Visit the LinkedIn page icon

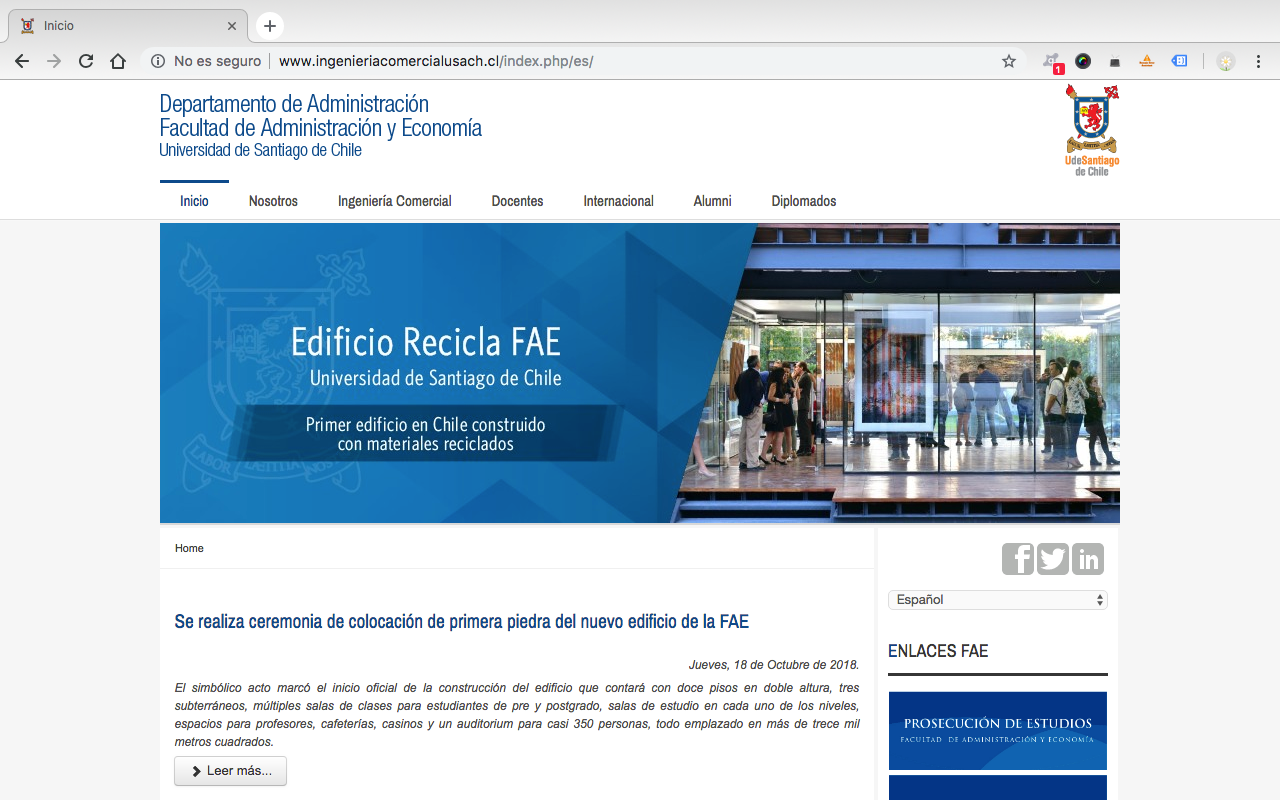[x=1088, y=559]
